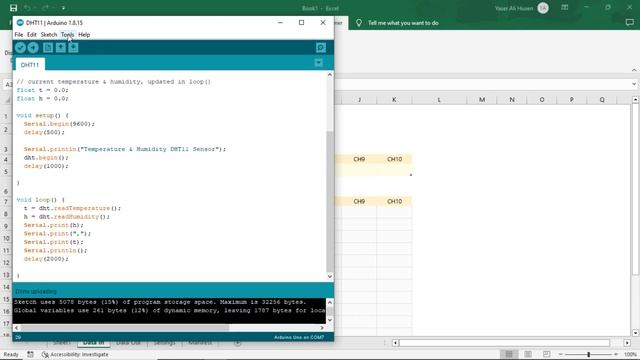This screenshot has height=360, width=640.
Task: Click the Tell me lightbulb icon
Action: coord(359,23)
